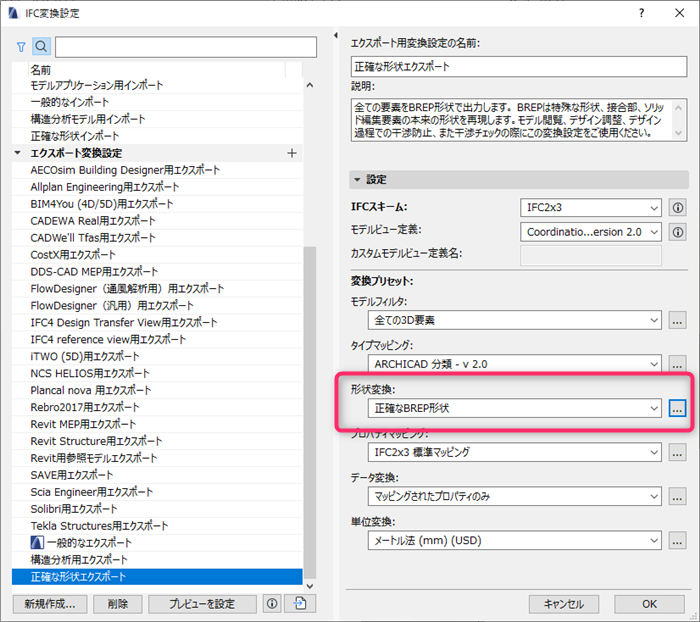
Task: Open the データ変換 dropdown
Action: click(x=515, y=497)
